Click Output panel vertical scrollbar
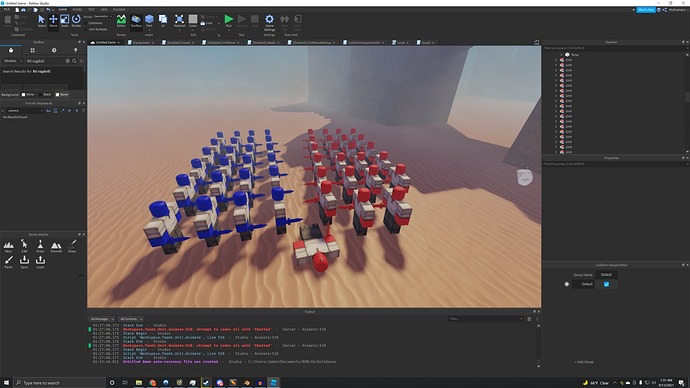 pos(539,346)
